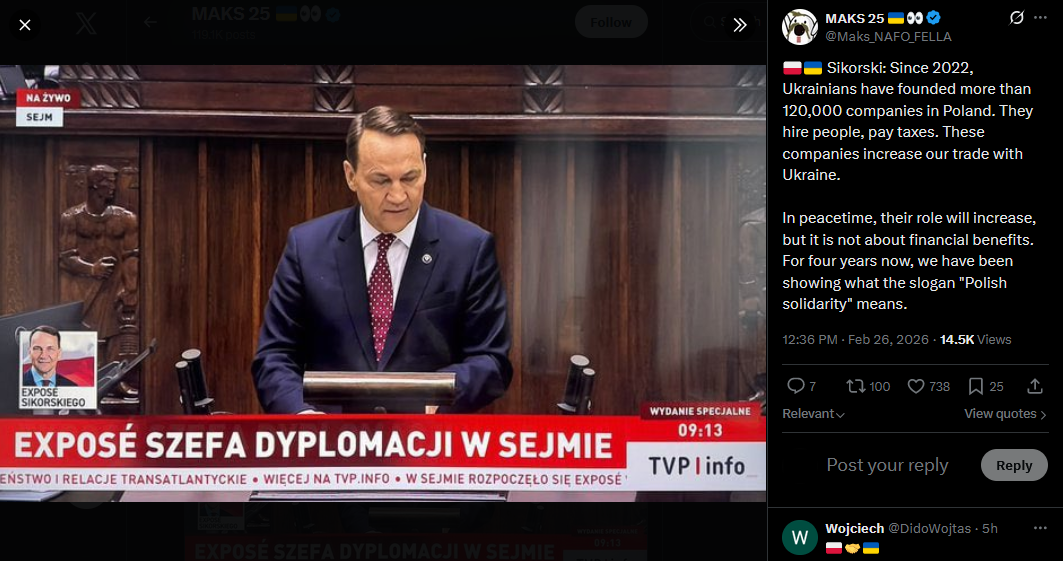This screenshot has width=1063, height=561.
Task: Open Relevant sort dropdown
Action: point(814,414)
